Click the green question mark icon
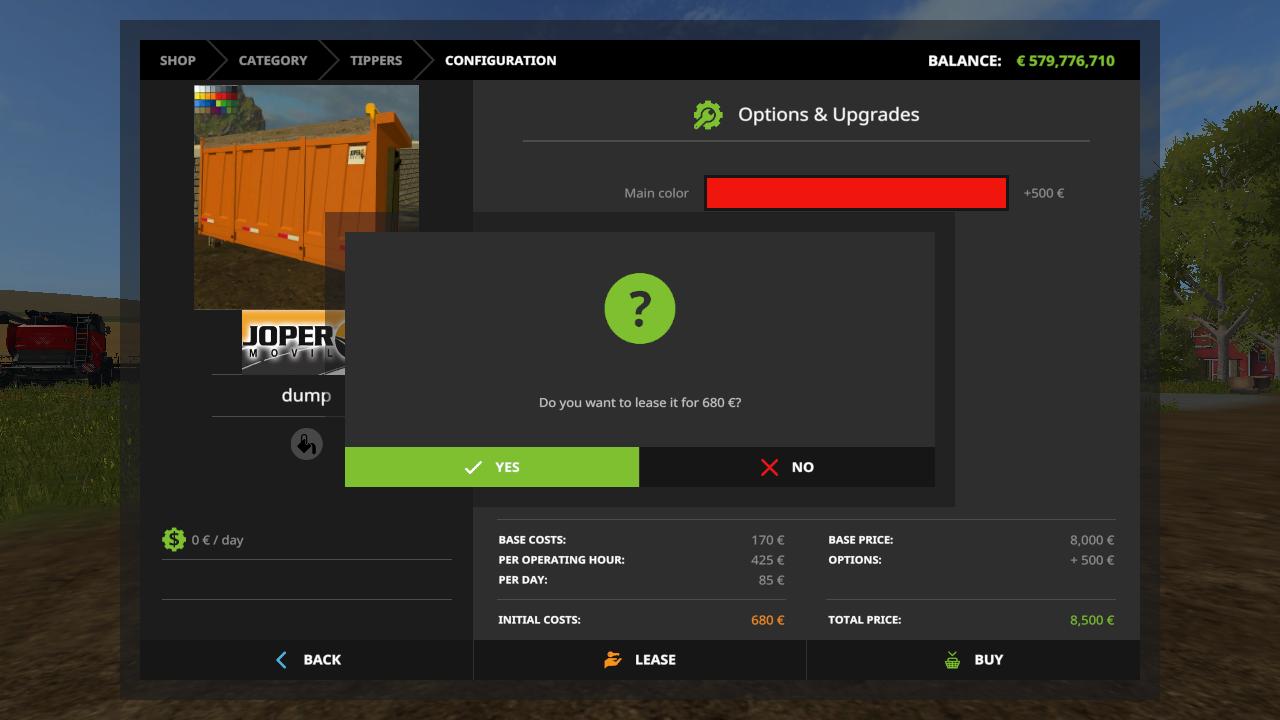Screen dimensions: 1280x720 [640, 309]
